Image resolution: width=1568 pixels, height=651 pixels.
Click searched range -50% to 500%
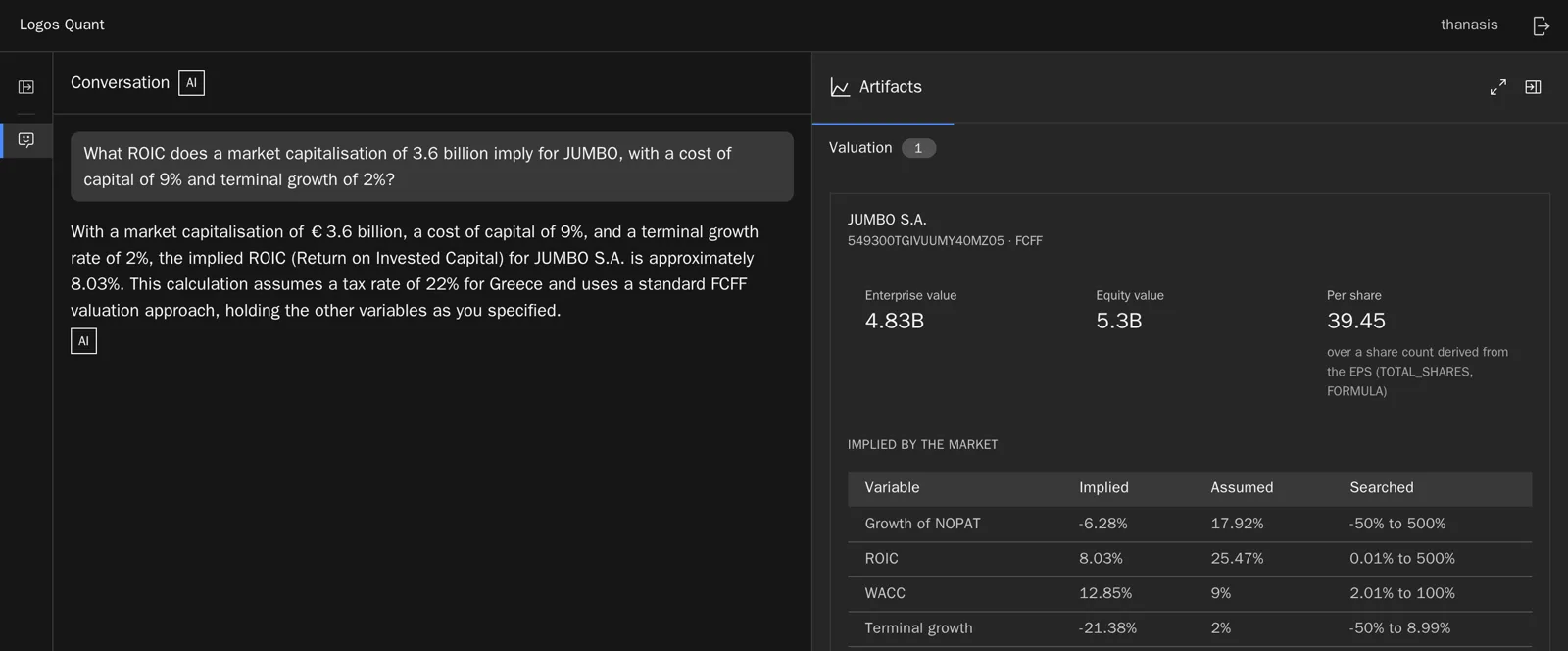(x=1397, y=524)
